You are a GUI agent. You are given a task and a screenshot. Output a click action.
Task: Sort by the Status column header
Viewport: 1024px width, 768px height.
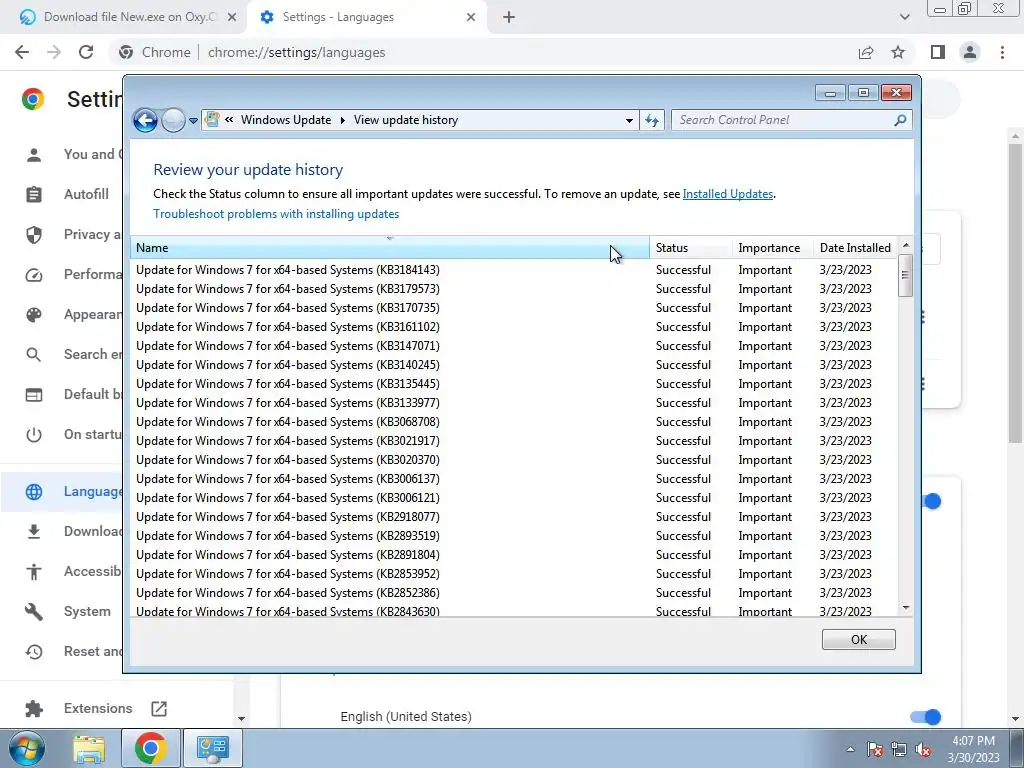coord(691,248)
